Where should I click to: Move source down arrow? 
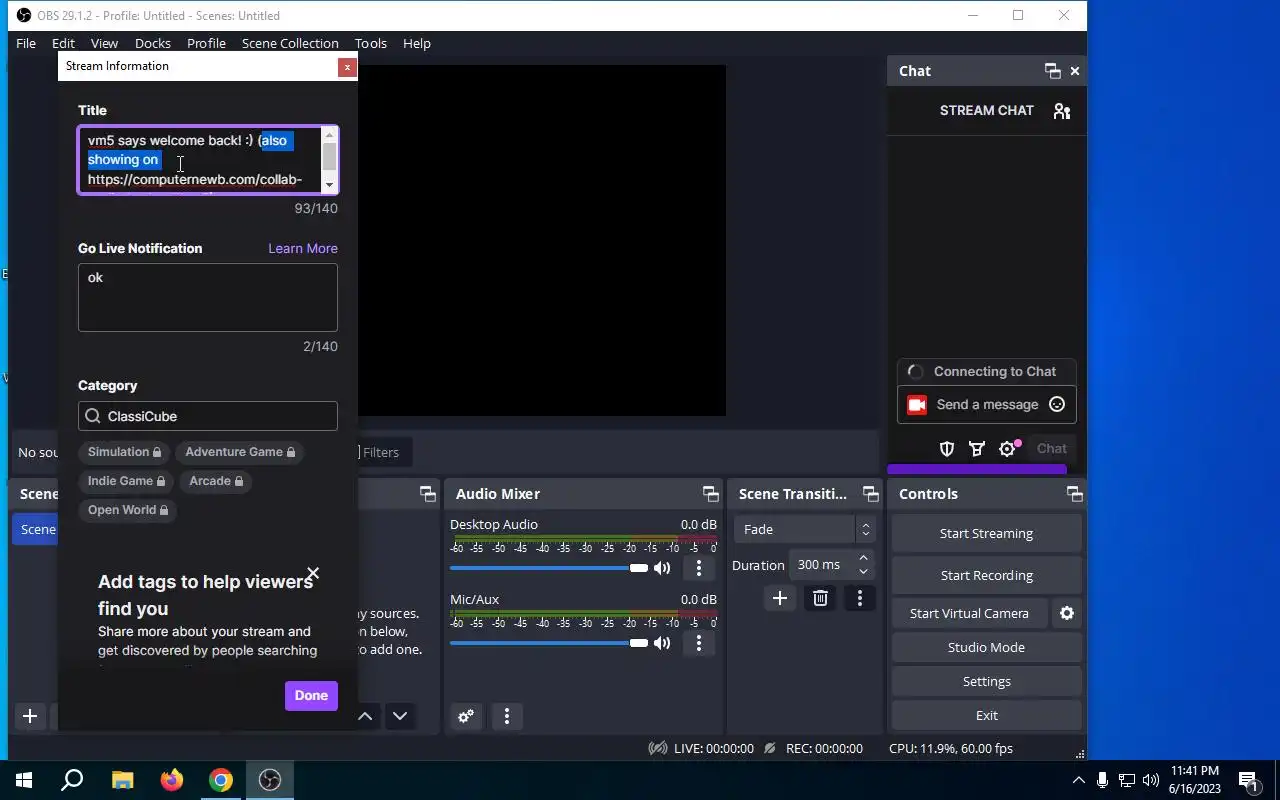[x=400, y=716]
